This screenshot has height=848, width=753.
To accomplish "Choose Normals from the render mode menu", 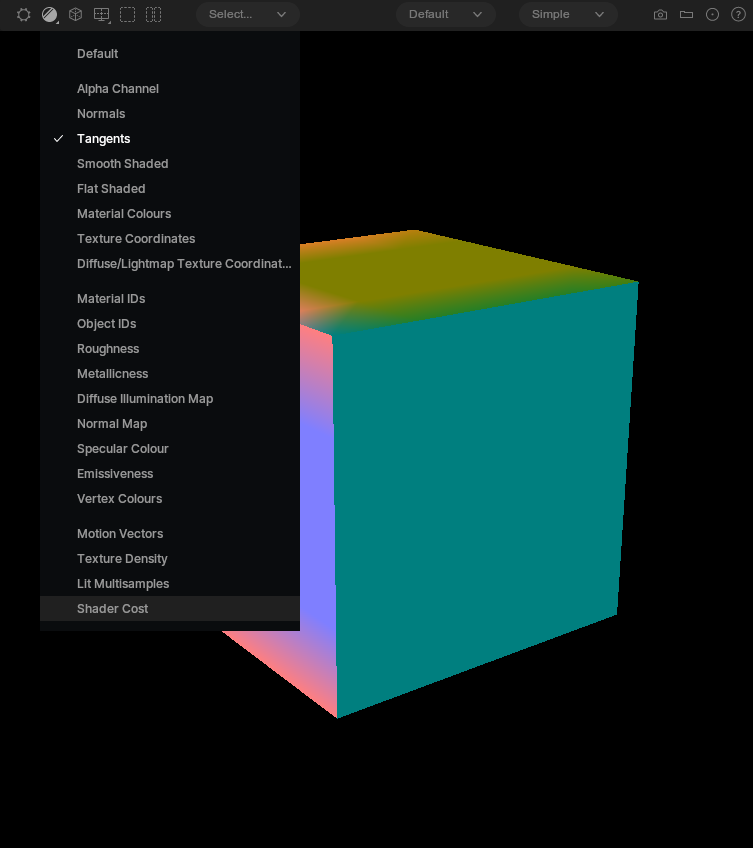I will [101, 114].
